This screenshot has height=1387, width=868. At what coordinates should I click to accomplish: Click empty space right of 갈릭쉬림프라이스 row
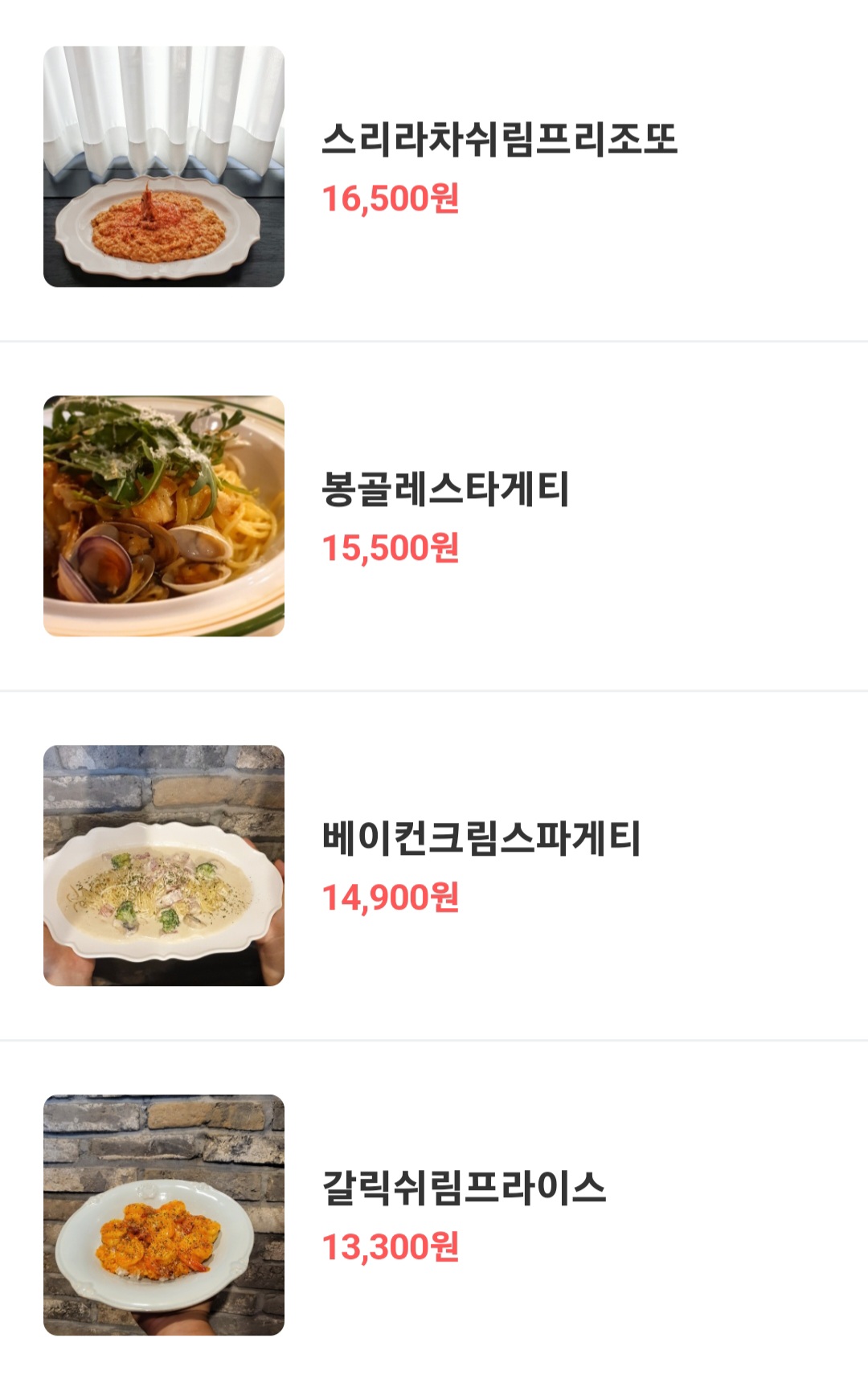(x=739, y=1215)
